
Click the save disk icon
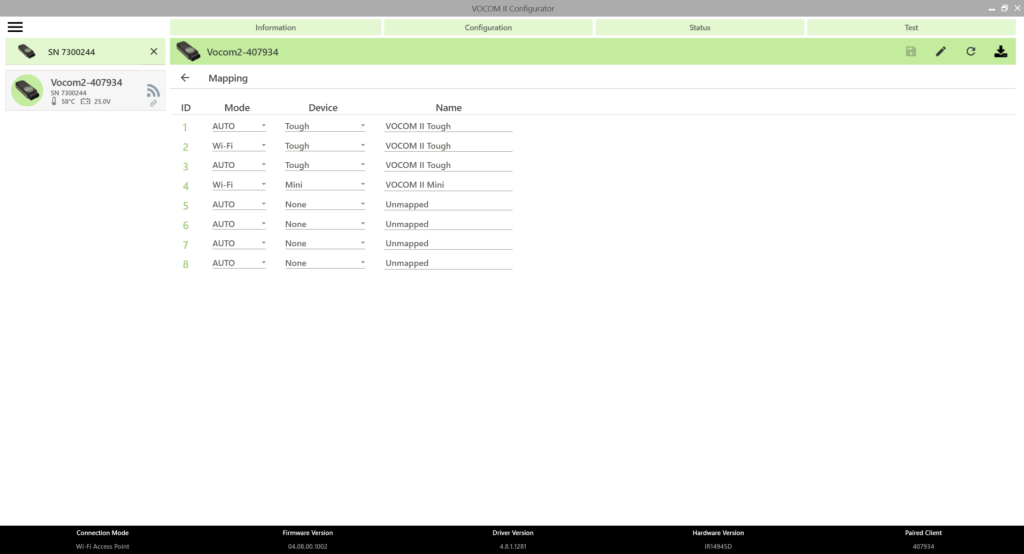910,51
